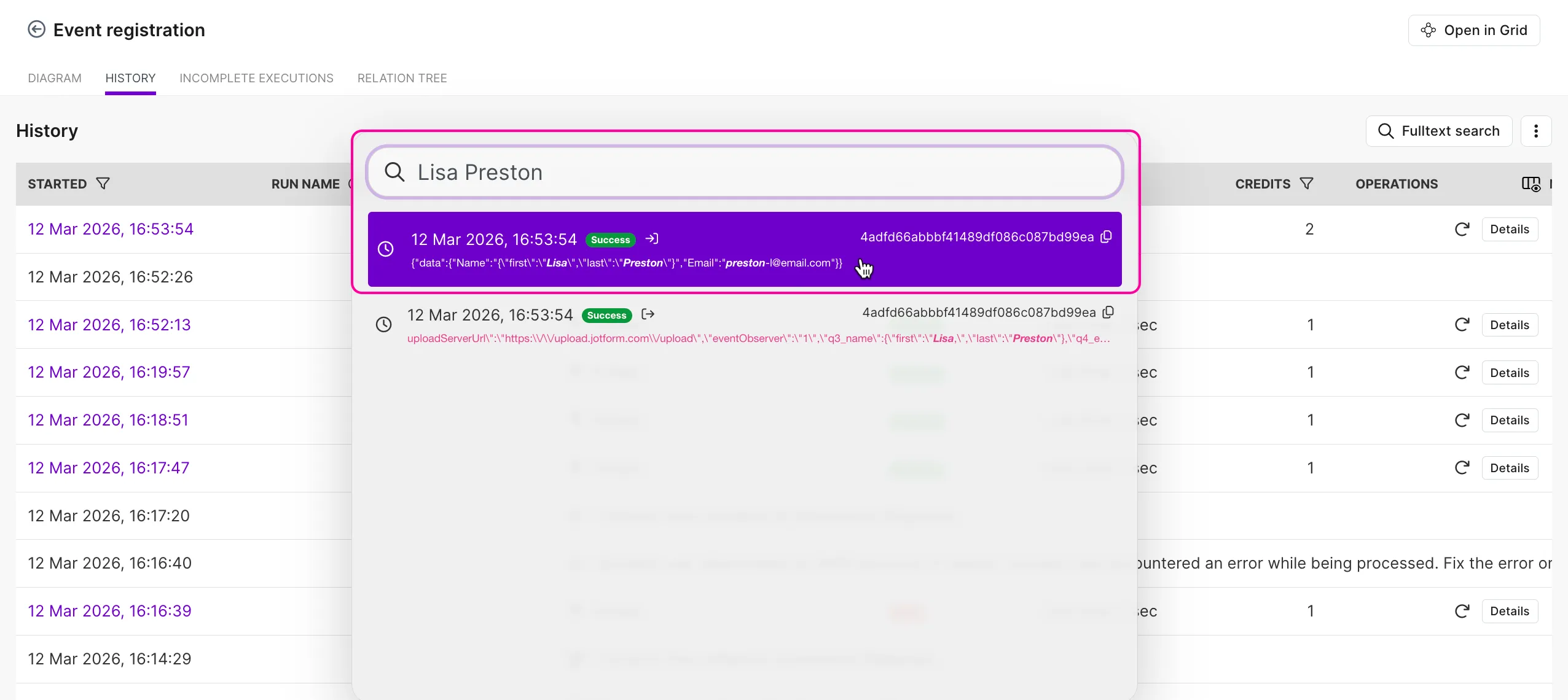Open execution started at 16:52:13
Screen dimensions: 1568x700
(x=109, y=325)
